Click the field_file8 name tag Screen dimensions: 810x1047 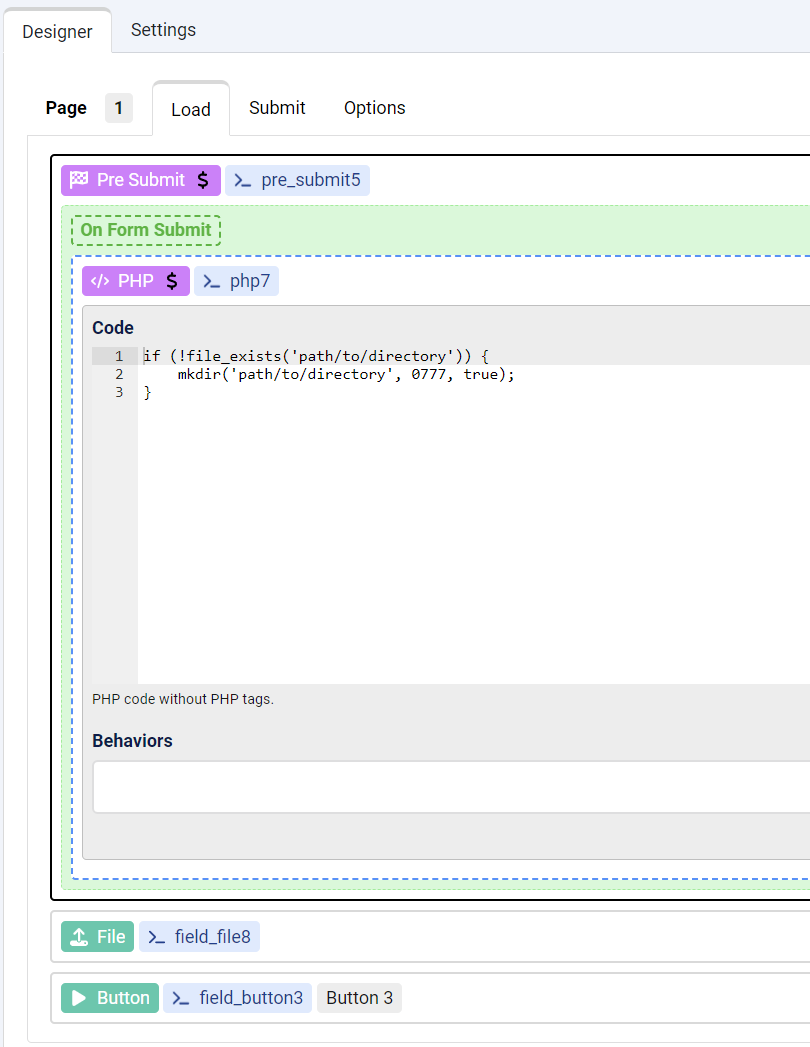(x=199, y=937)
